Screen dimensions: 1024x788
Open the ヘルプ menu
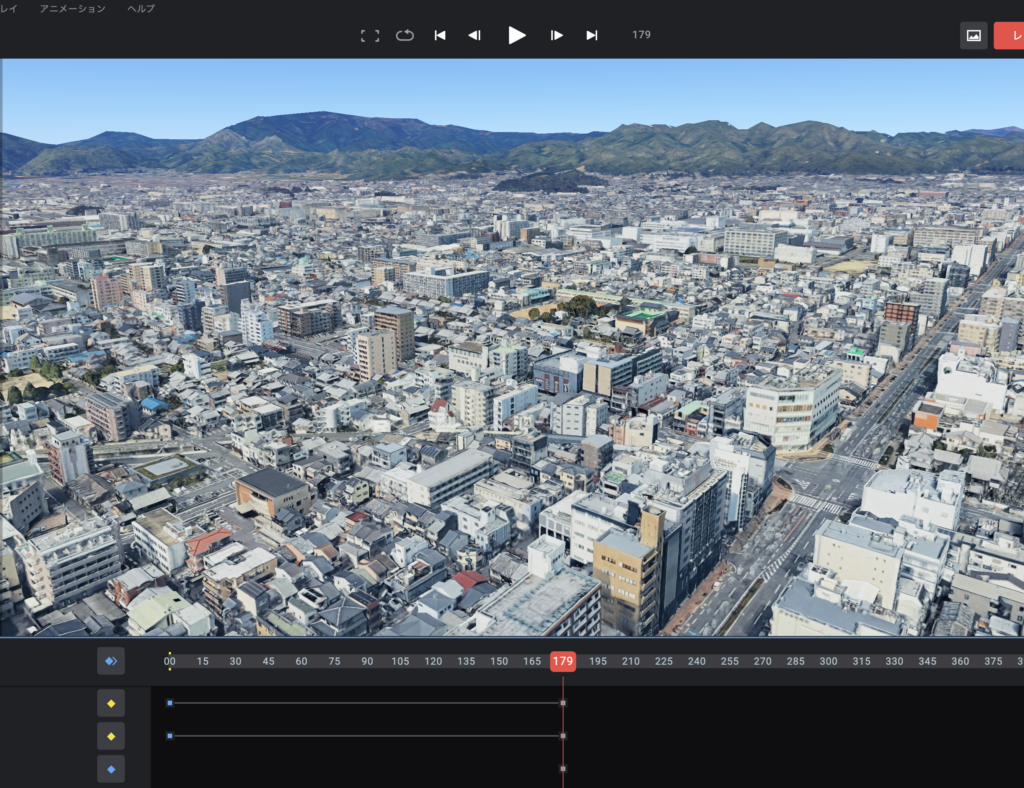tap(141, 8)
